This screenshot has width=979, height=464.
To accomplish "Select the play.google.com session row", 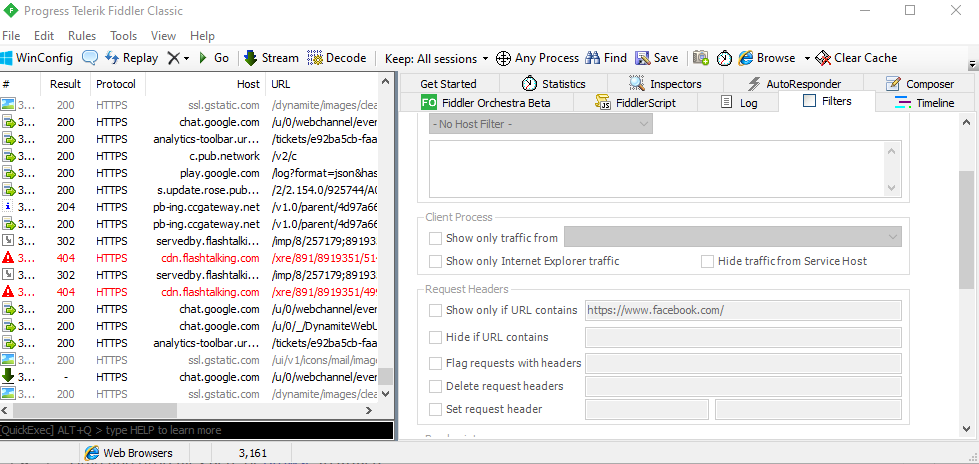I will click(x=190, y=173).
